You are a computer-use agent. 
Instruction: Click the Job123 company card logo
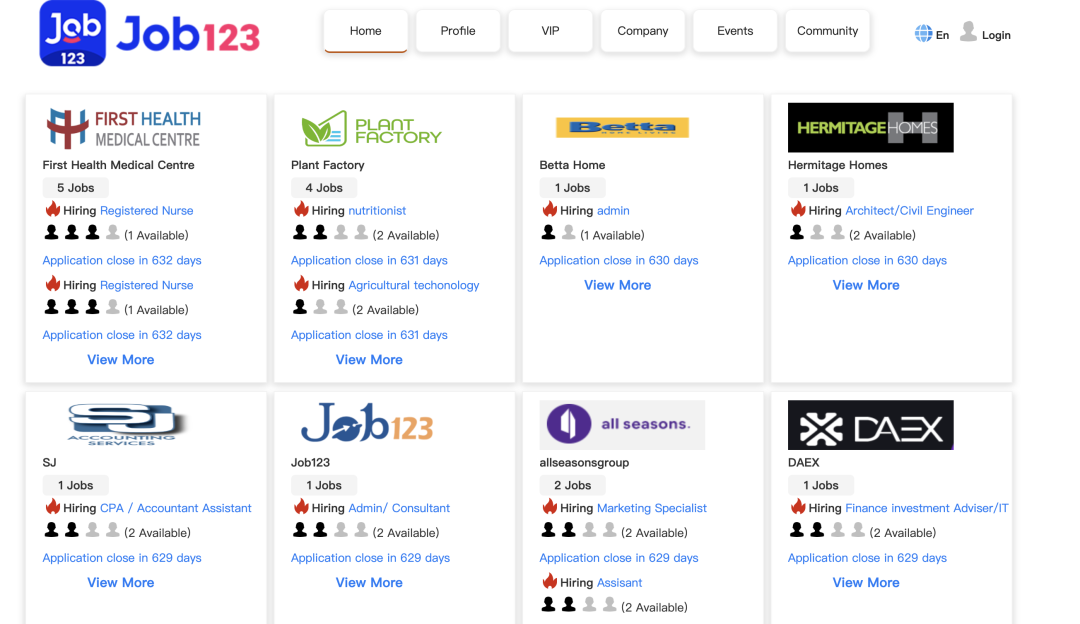click(x=367, y=423)
